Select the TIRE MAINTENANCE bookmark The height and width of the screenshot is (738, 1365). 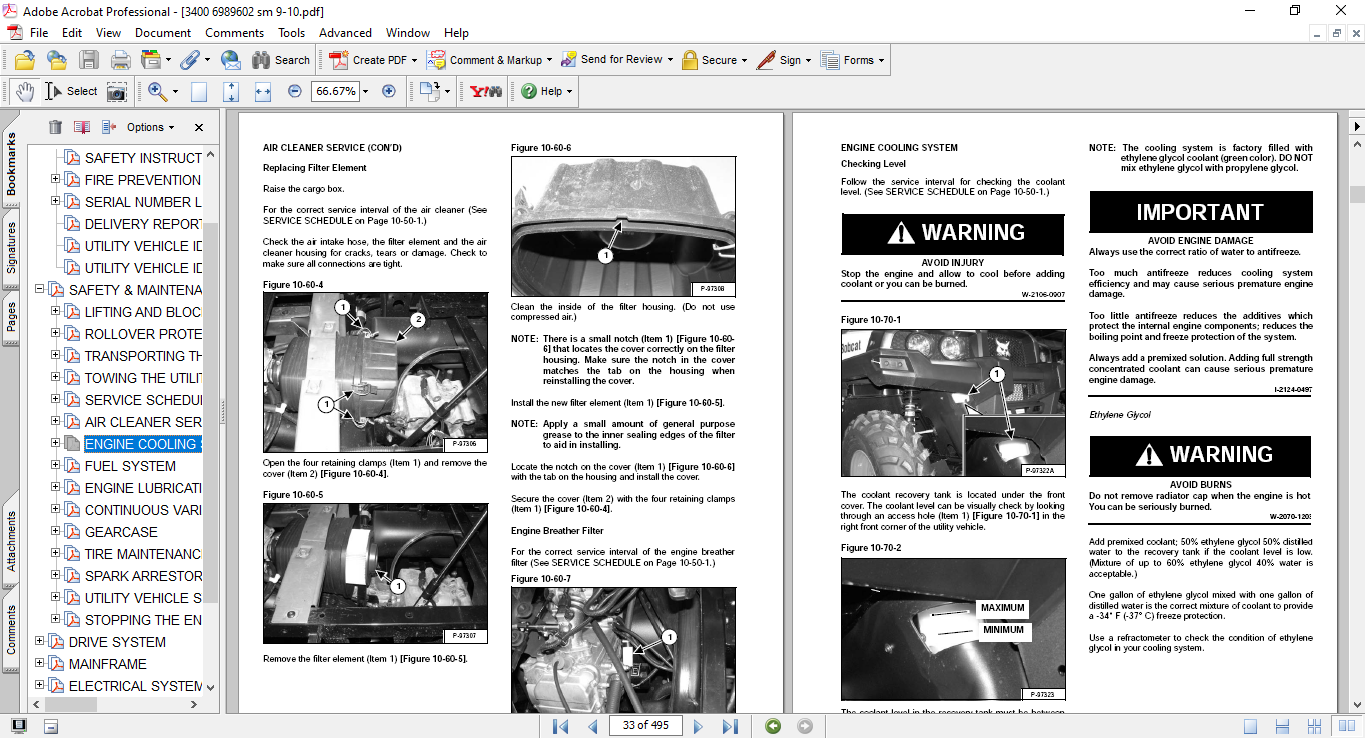[143, 554]
